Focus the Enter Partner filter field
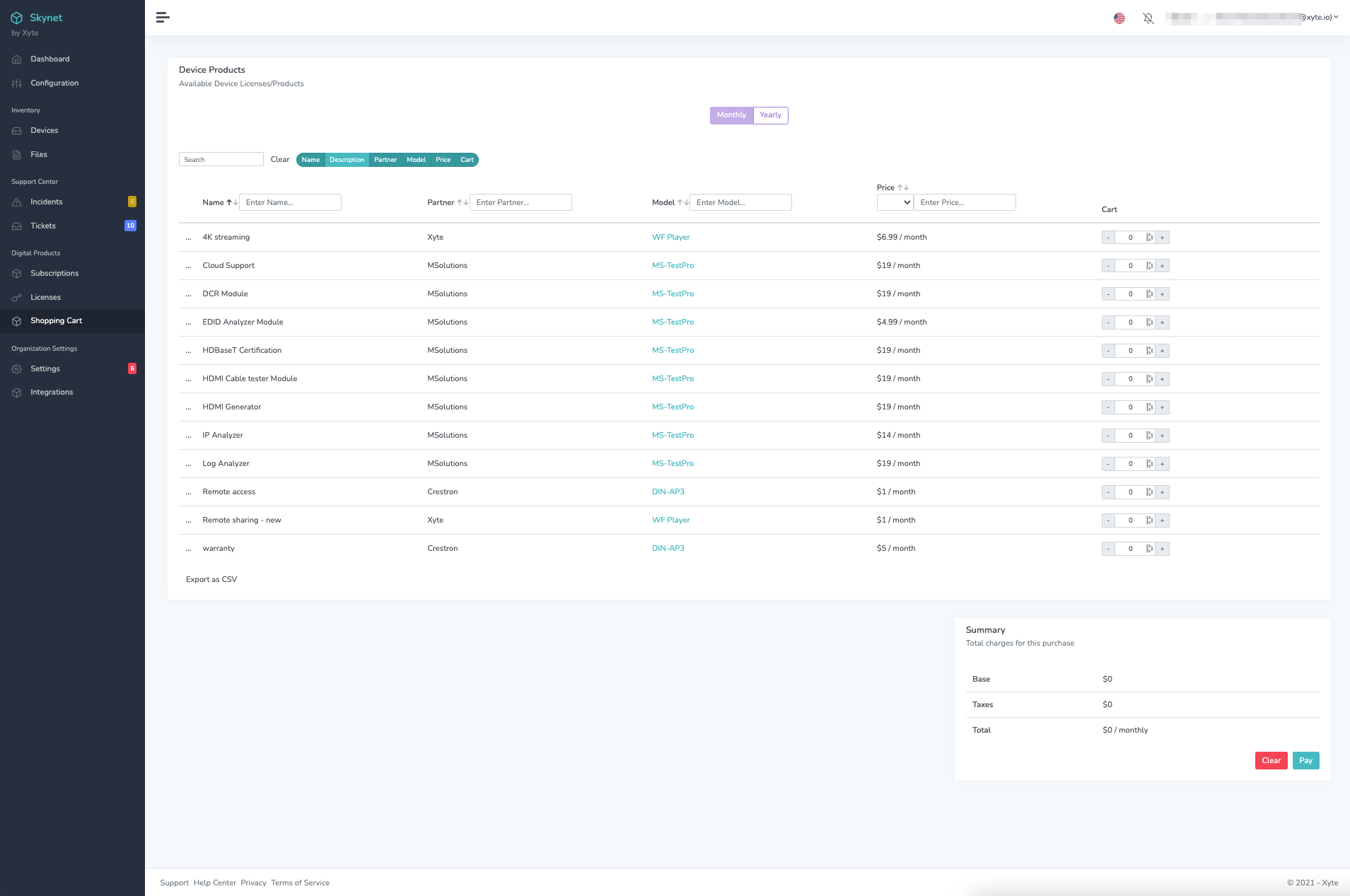Image resolution: width=1350 pixels, height=896 pixels. (520, 202)
